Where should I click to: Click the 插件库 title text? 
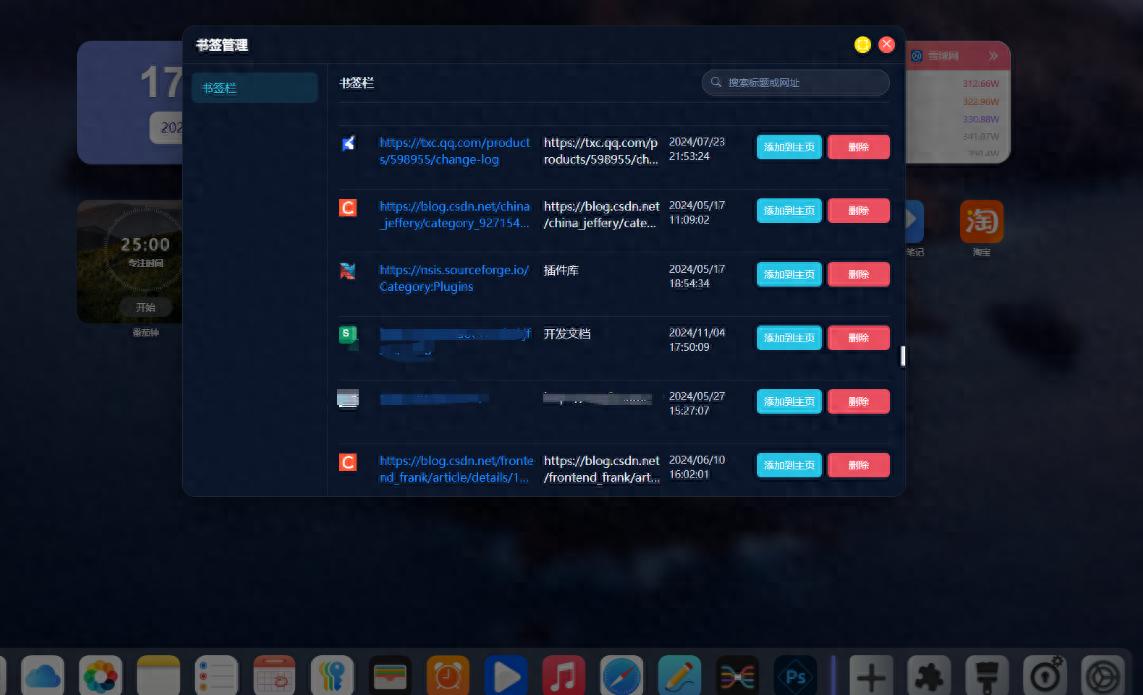coord(561,271)
